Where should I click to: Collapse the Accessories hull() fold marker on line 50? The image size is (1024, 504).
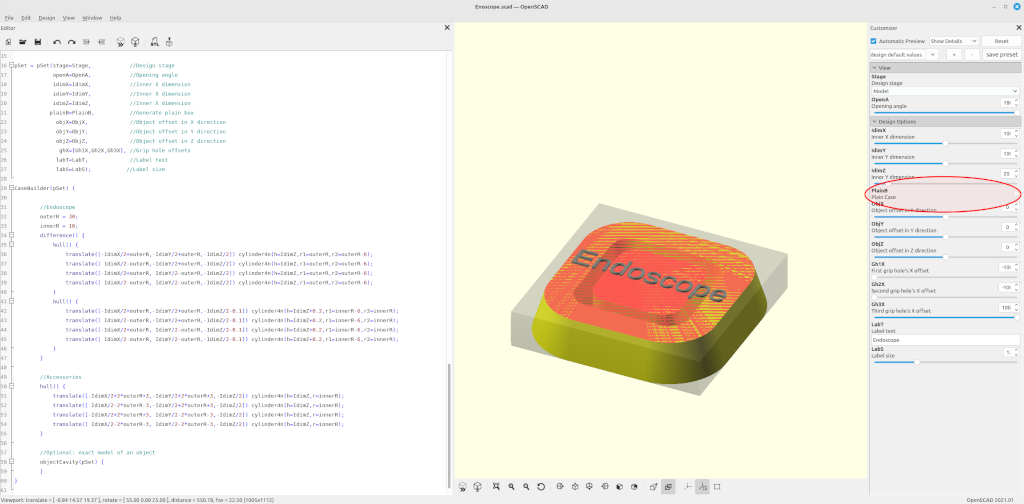(x=12, y=386)
